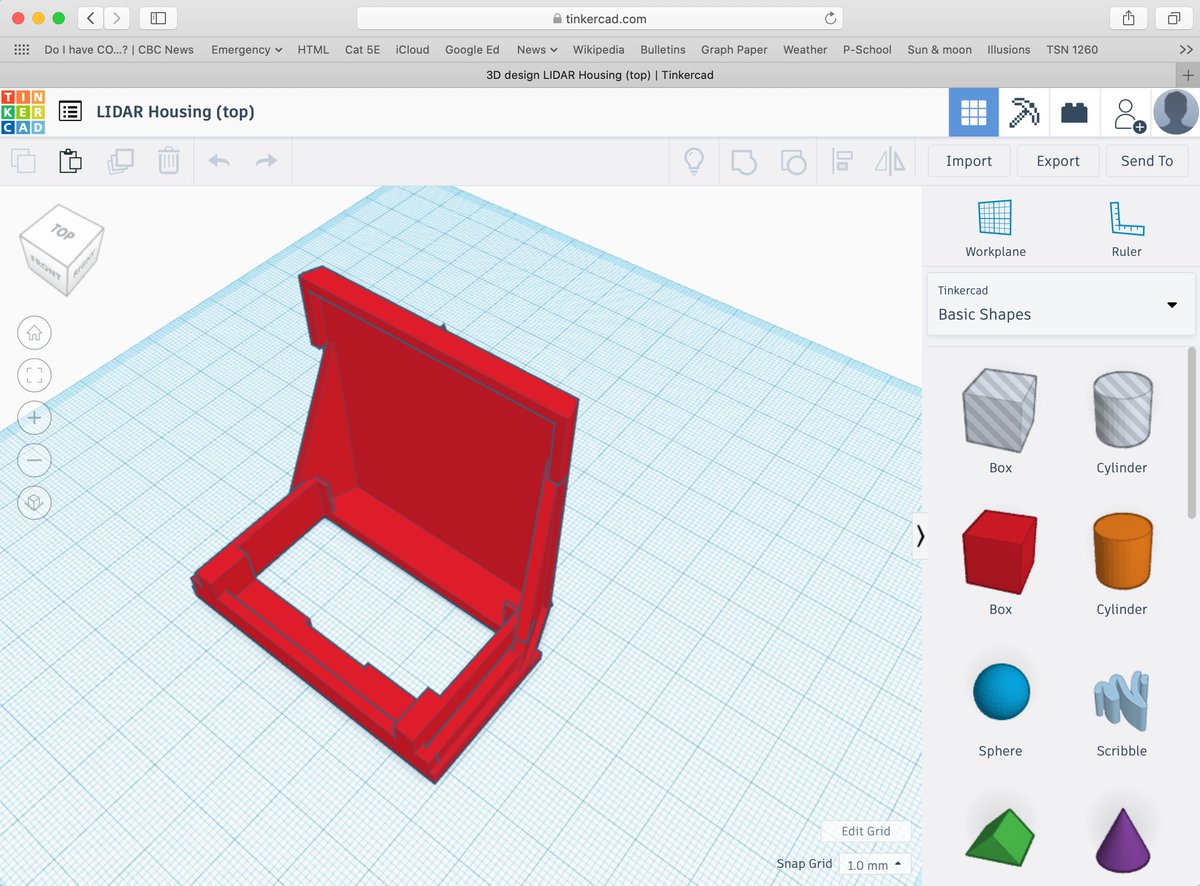Click the Duplicate and repeat icon
Screen dimensions: 1200x886
coord(120,161)
